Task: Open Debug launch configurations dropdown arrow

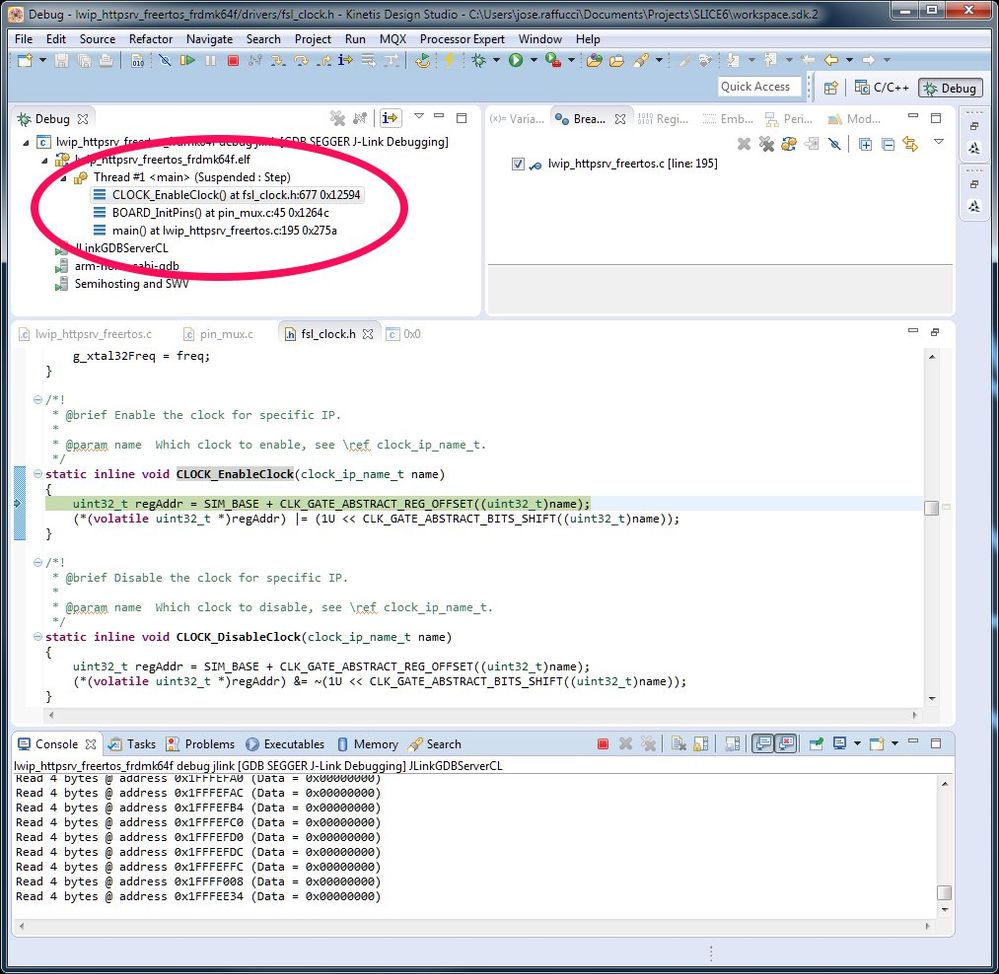Action: (496, 60)
